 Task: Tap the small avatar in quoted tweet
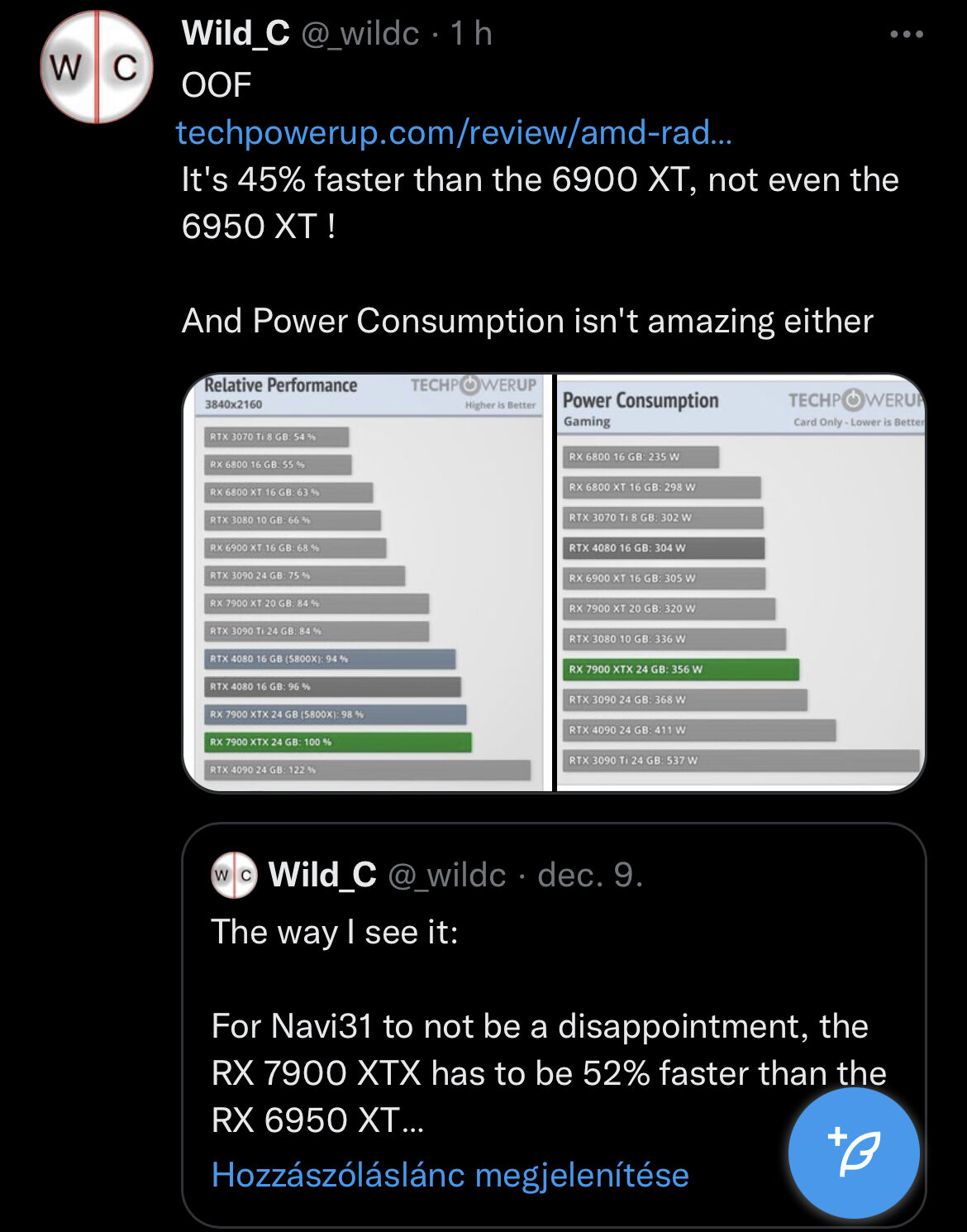234,875
